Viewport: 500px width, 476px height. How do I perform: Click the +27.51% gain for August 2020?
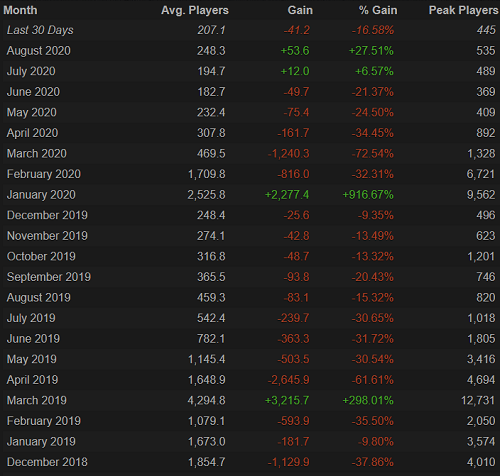371,51
